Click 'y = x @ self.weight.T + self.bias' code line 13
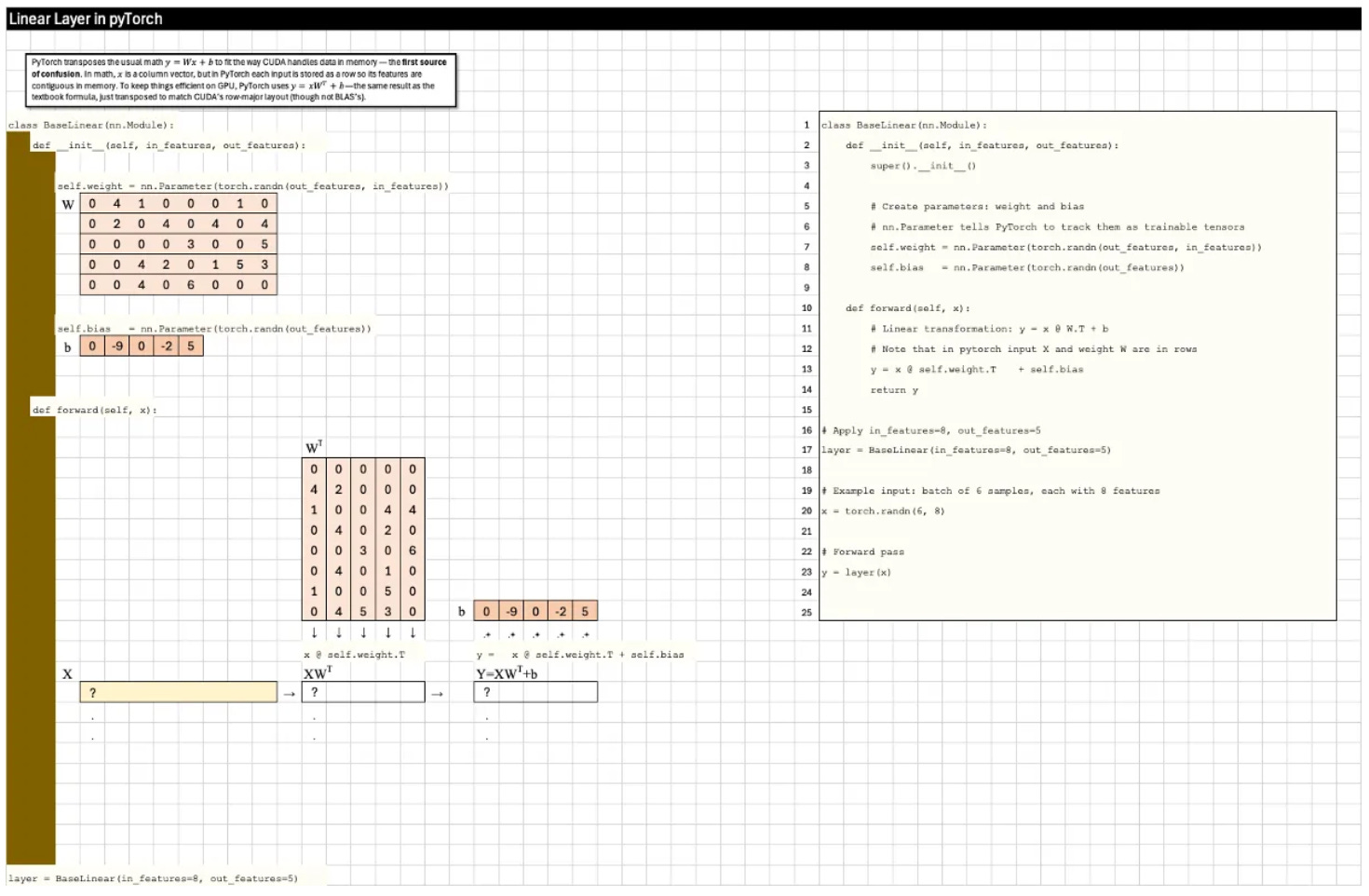 [x=977, y=370]
